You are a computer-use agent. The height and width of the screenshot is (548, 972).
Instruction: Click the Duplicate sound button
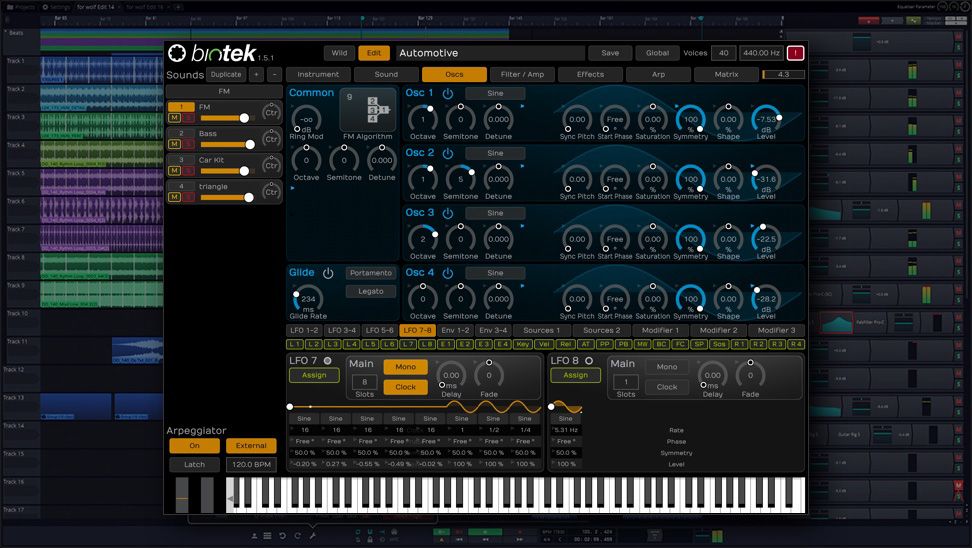click(x=226, y=74)
